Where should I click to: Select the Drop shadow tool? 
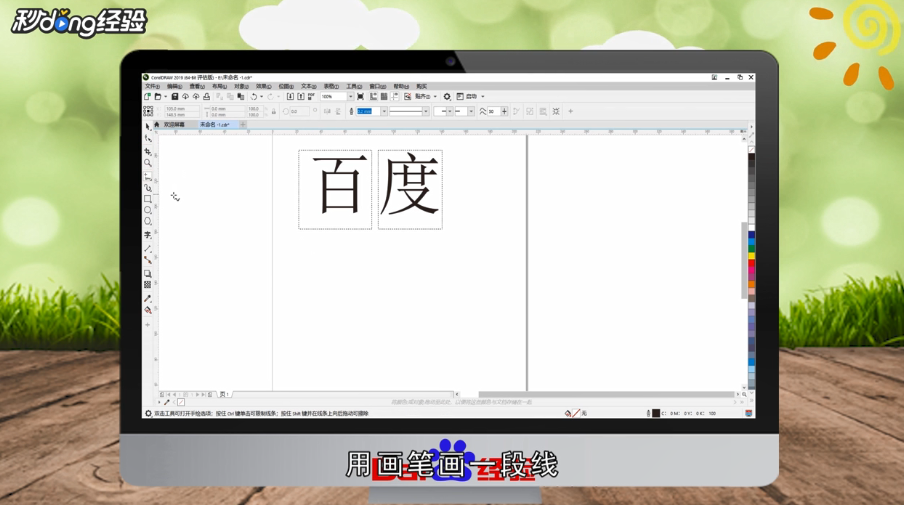148,274
